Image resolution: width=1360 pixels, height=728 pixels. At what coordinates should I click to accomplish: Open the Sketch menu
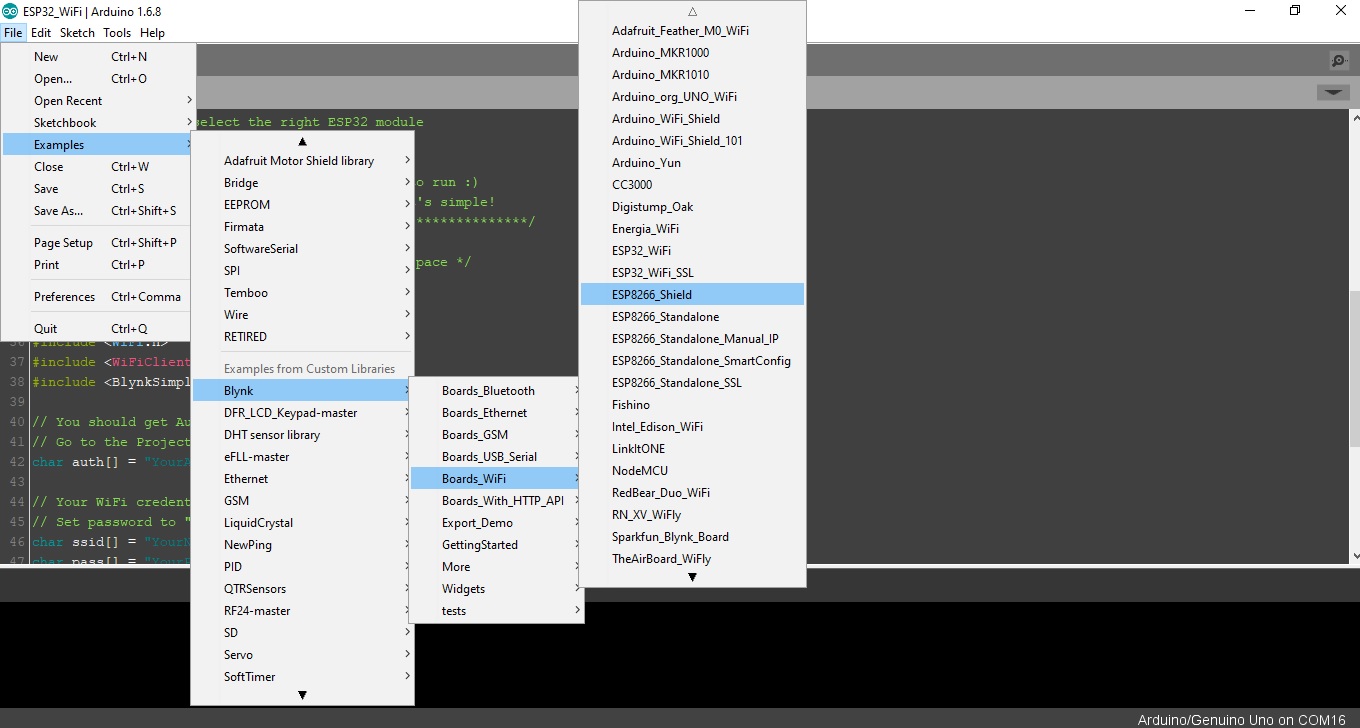[x=77, y=33]
